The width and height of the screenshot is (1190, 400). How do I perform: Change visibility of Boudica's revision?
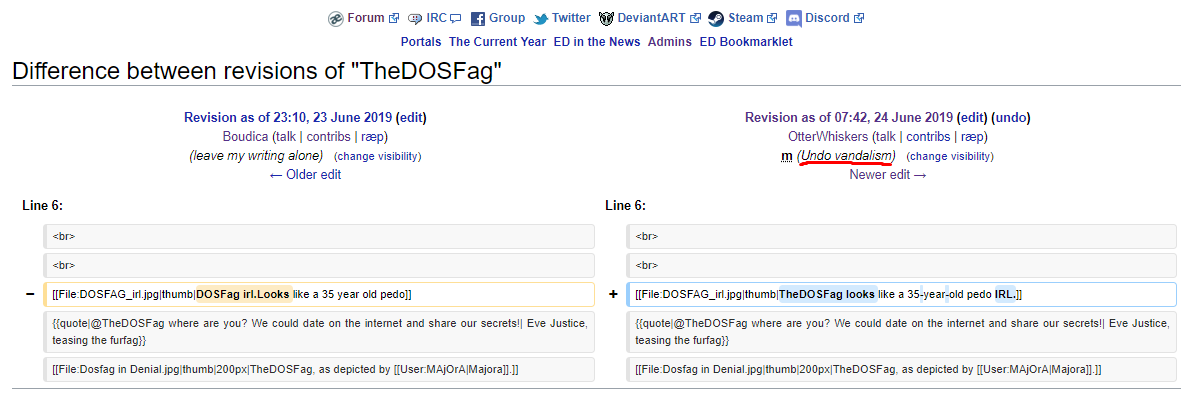click(377, 156)
